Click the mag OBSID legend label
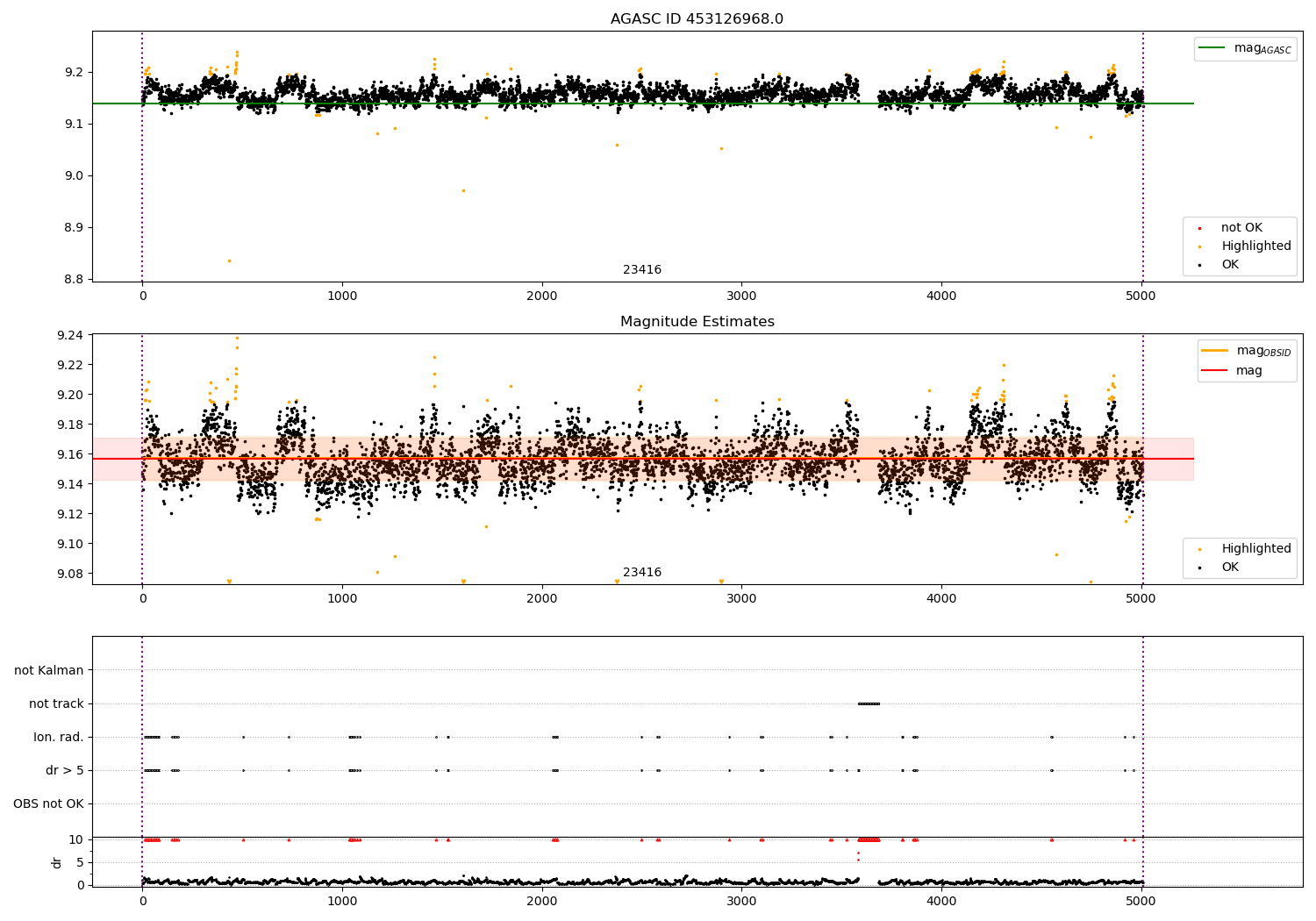Image resolution: width=1316 pixels, height=921 pixels. coord(1263,351)
